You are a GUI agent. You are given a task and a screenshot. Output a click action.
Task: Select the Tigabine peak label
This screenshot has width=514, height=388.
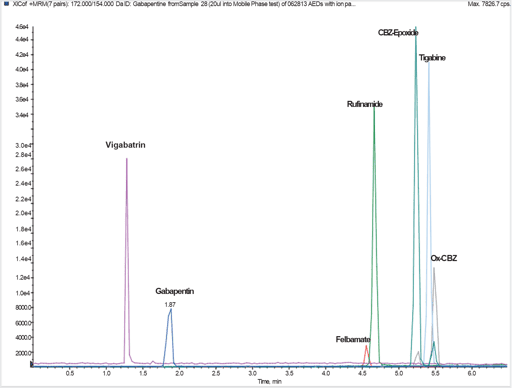(x=432, y=58)
